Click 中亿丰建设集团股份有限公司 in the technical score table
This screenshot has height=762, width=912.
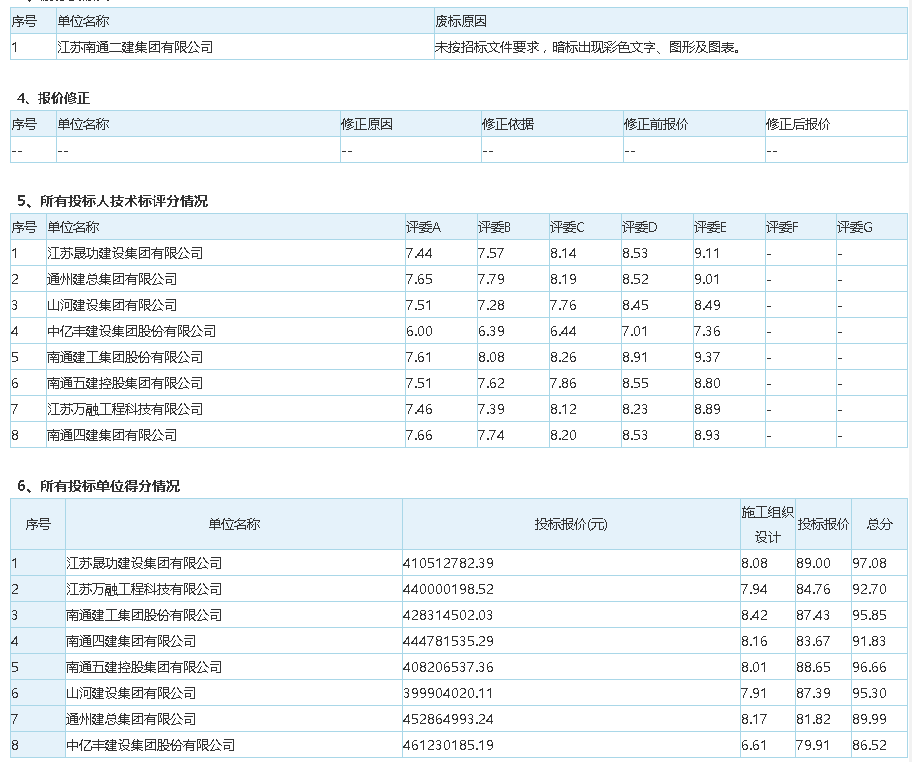pyautogui.click(x=131, y=331)
